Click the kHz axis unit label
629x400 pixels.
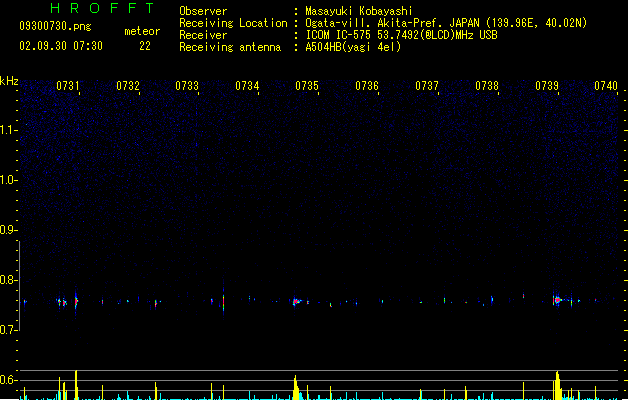coord(9,81)
